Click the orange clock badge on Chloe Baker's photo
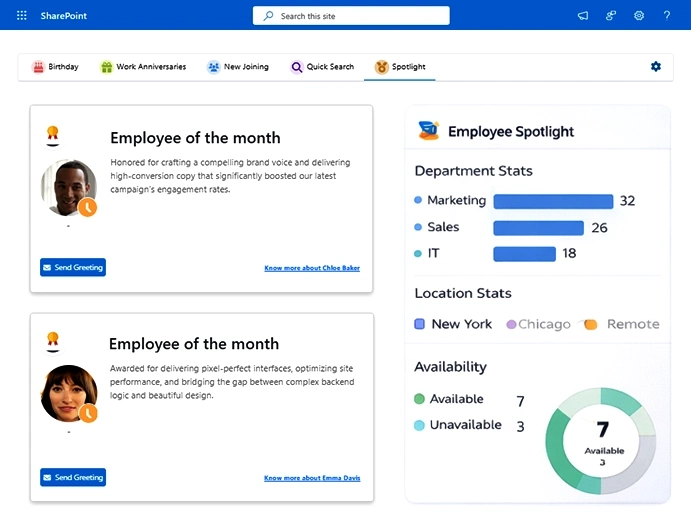Screen dimensions: 691x525 click(88, 208)
